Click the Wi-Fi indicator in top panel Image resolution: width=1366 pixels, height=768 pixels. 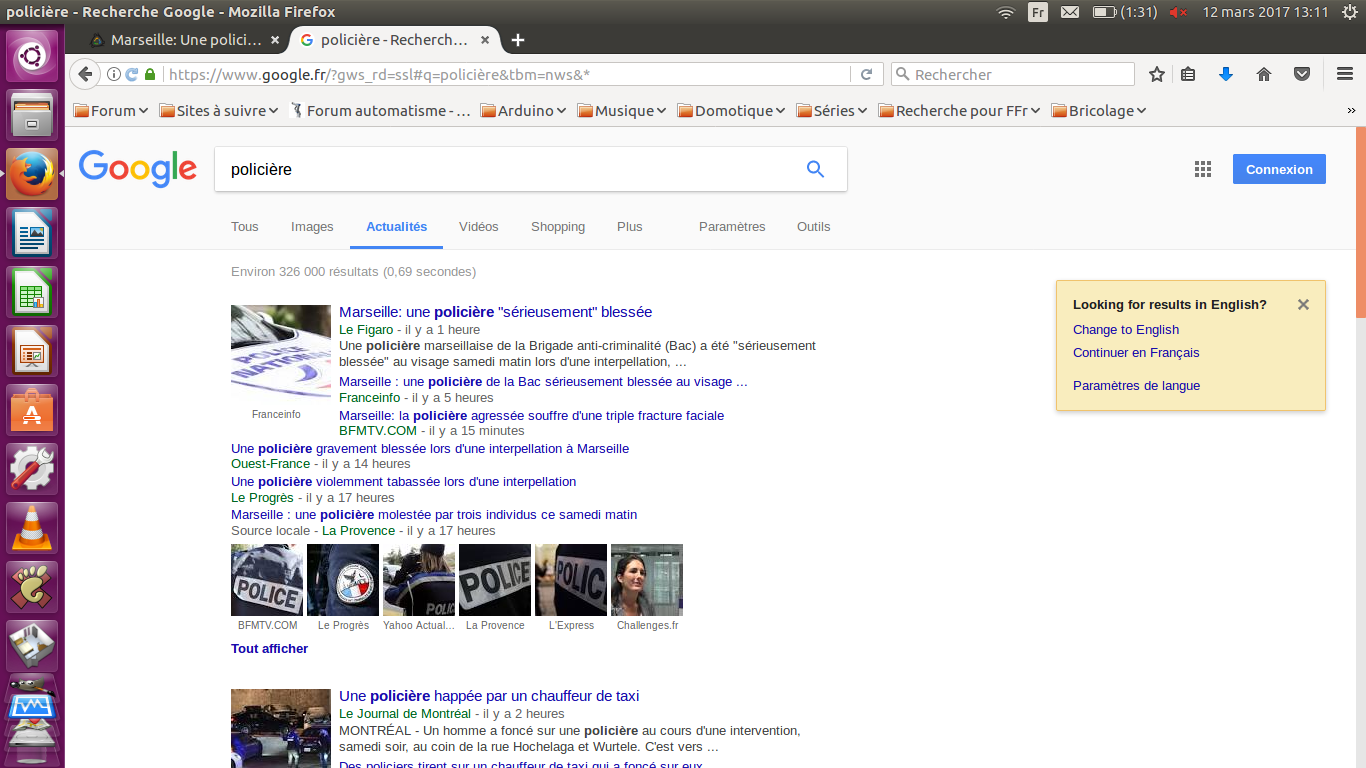[x=1006, y=12]
